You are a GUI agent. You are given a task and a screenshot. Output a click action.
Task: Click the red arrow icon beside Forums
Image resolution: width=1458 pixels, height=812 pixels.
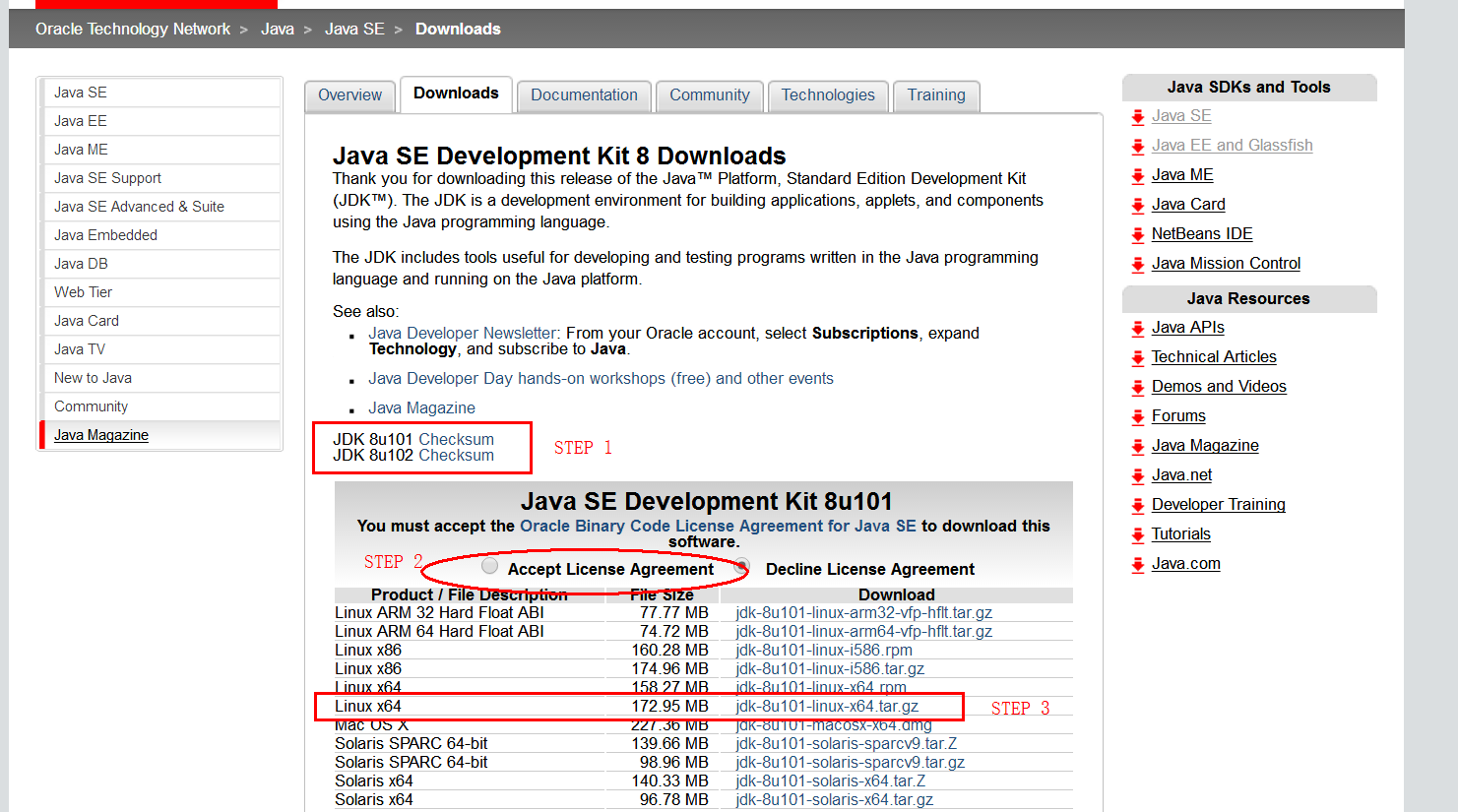1138,417
